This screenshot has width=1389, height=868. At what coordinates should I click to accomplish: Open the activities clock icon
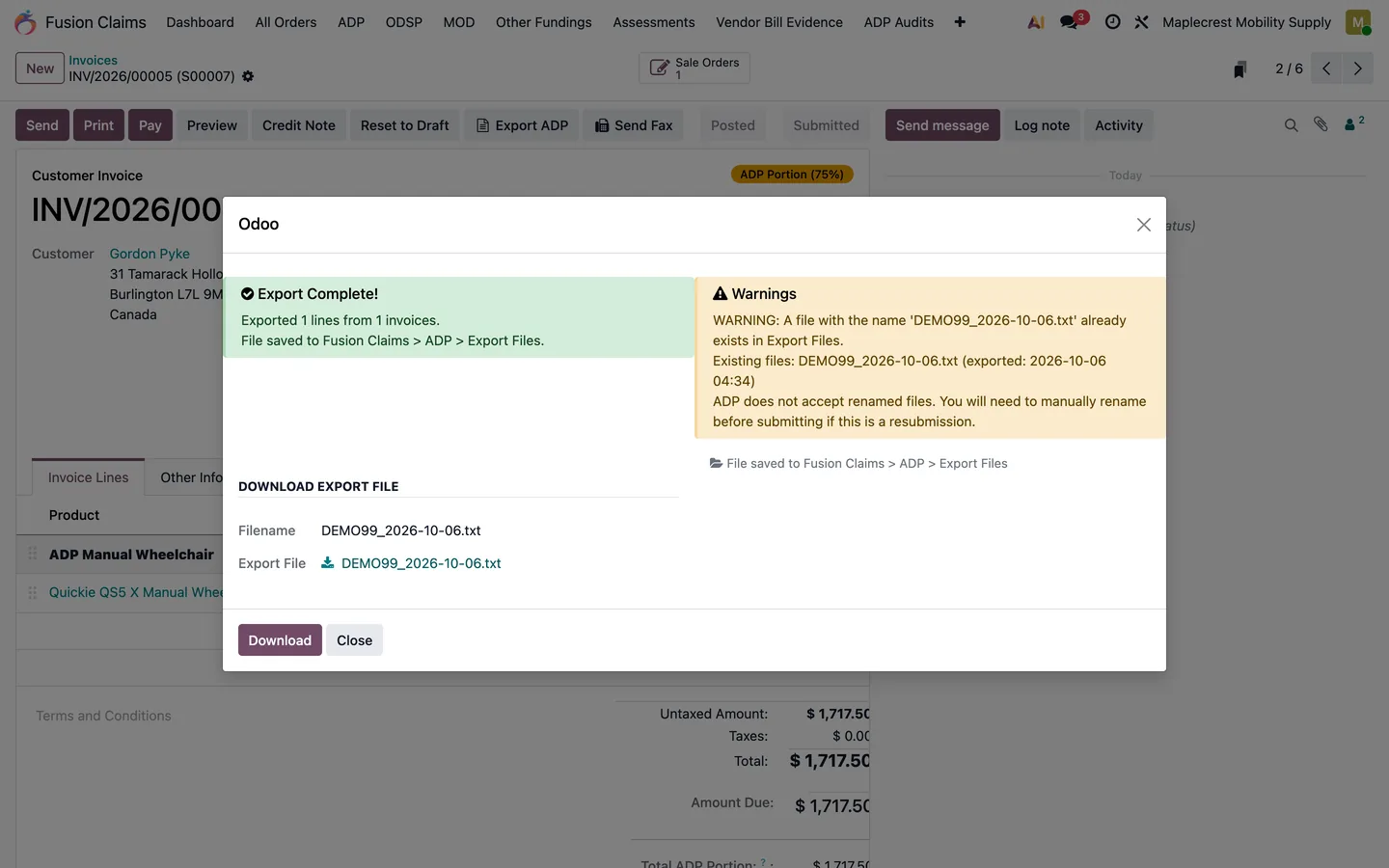1112,22
